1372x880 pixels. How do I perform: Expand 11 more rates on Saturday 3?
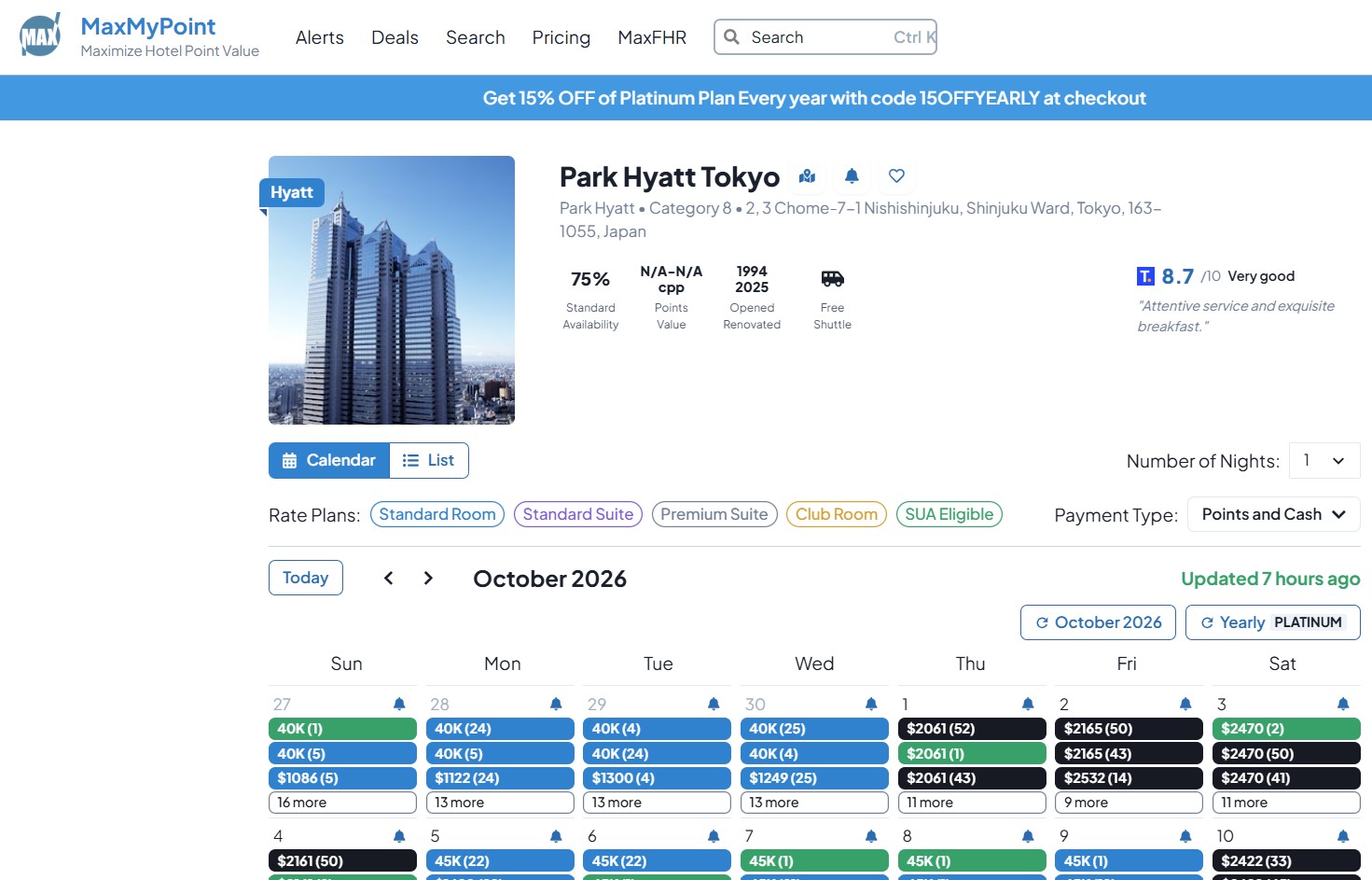pos(1286,803)
